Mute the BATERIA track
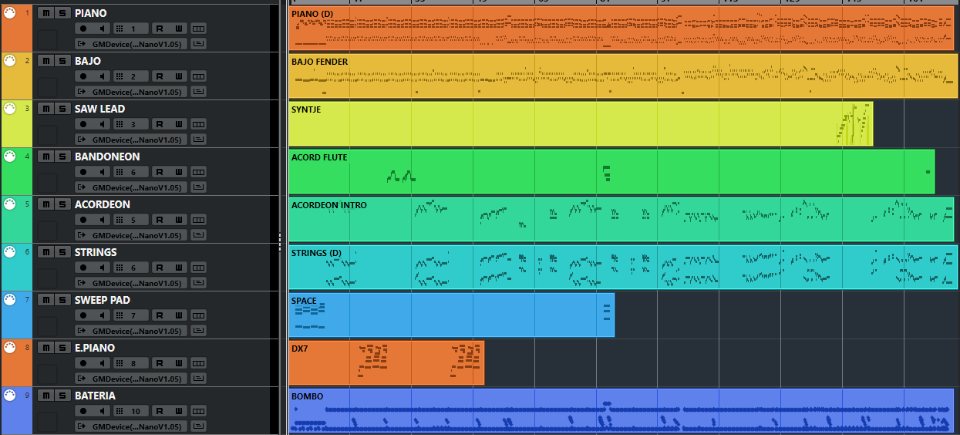The width and height of the screenshot is (960, 435). 46,395
